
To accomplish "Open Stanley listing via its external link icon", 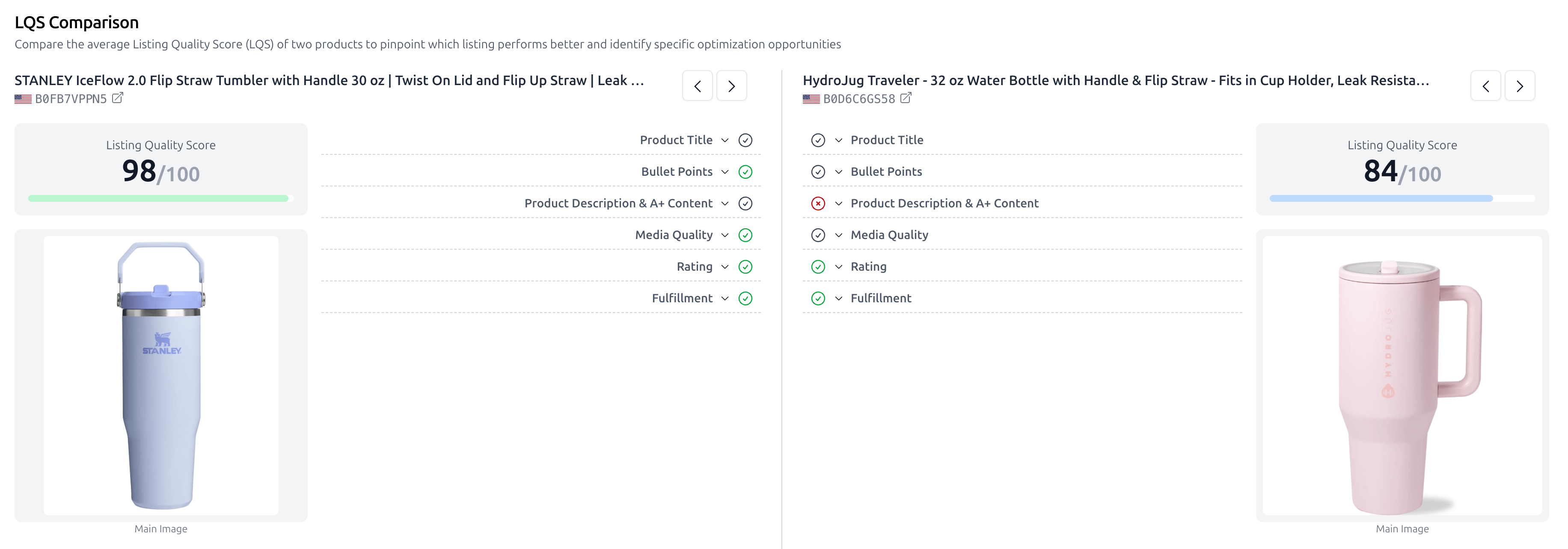I will click(118, 97).
